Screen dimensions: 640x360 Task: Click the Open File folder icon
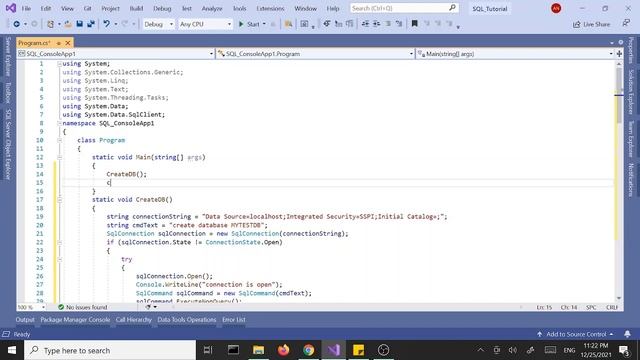coord(68,24)
